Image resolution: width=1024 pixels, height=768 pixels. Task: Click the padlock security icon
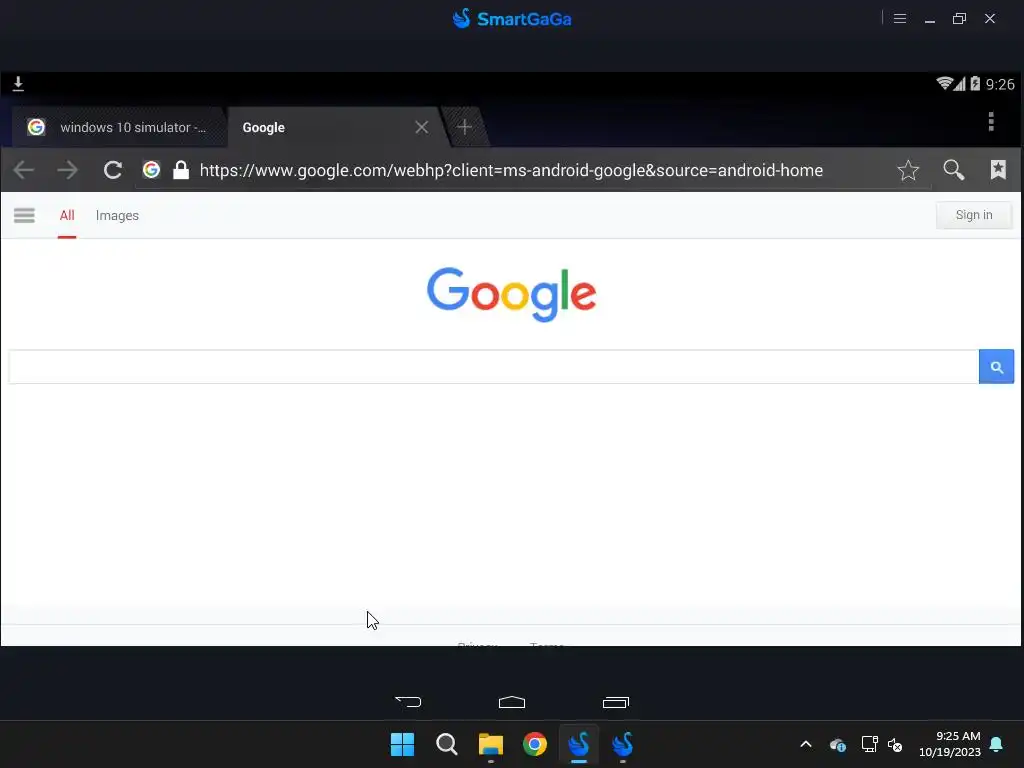tap(181, 170)
